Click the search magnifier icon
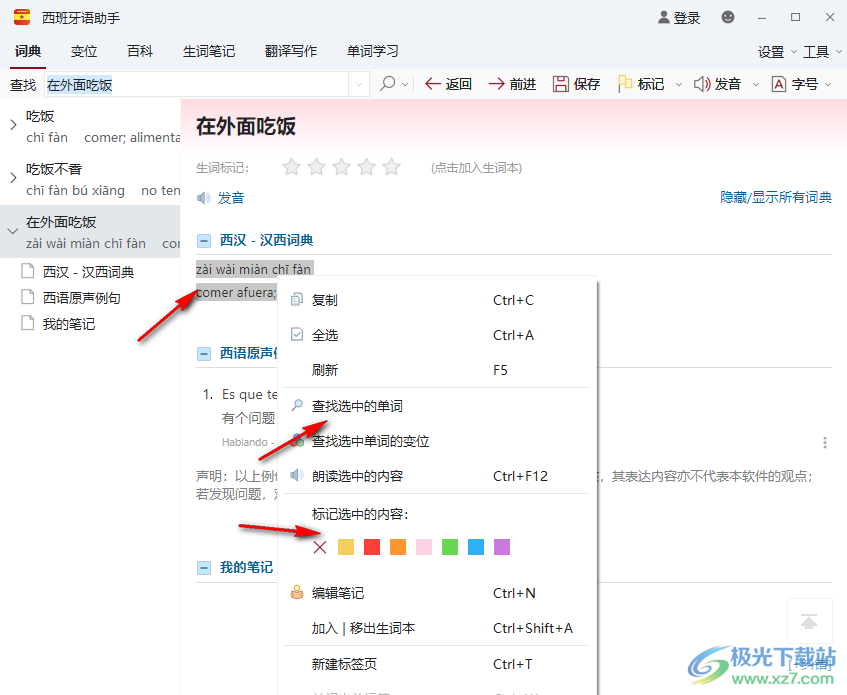Viewport: 847px width, 695px height. click(387, 84)
